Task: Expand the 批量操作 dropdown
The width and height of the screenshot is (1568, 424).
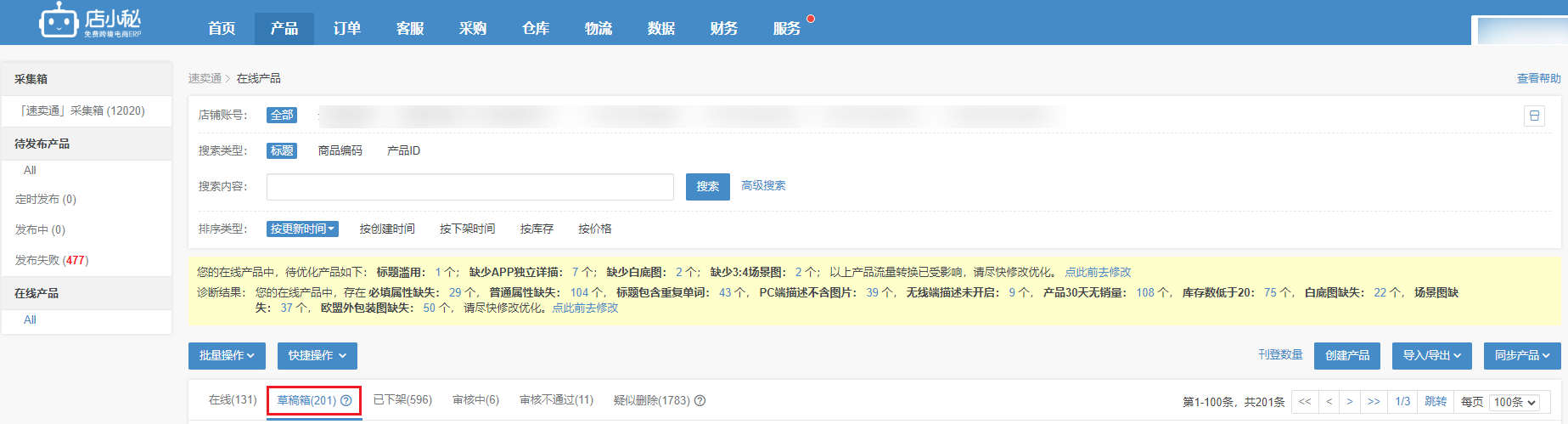Action: pos(227,355)
